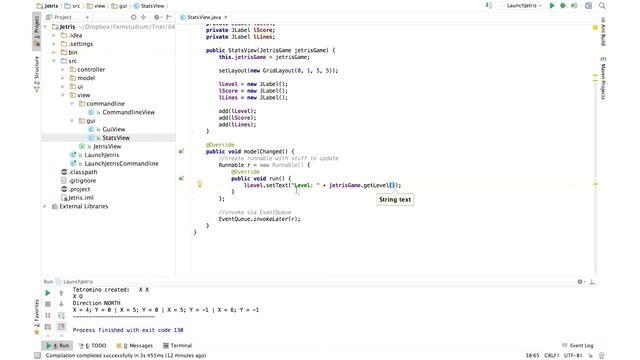Expand the bin folder
This screenshot has height=360, width=640.
pyautogui.click(x=54, y=53)
